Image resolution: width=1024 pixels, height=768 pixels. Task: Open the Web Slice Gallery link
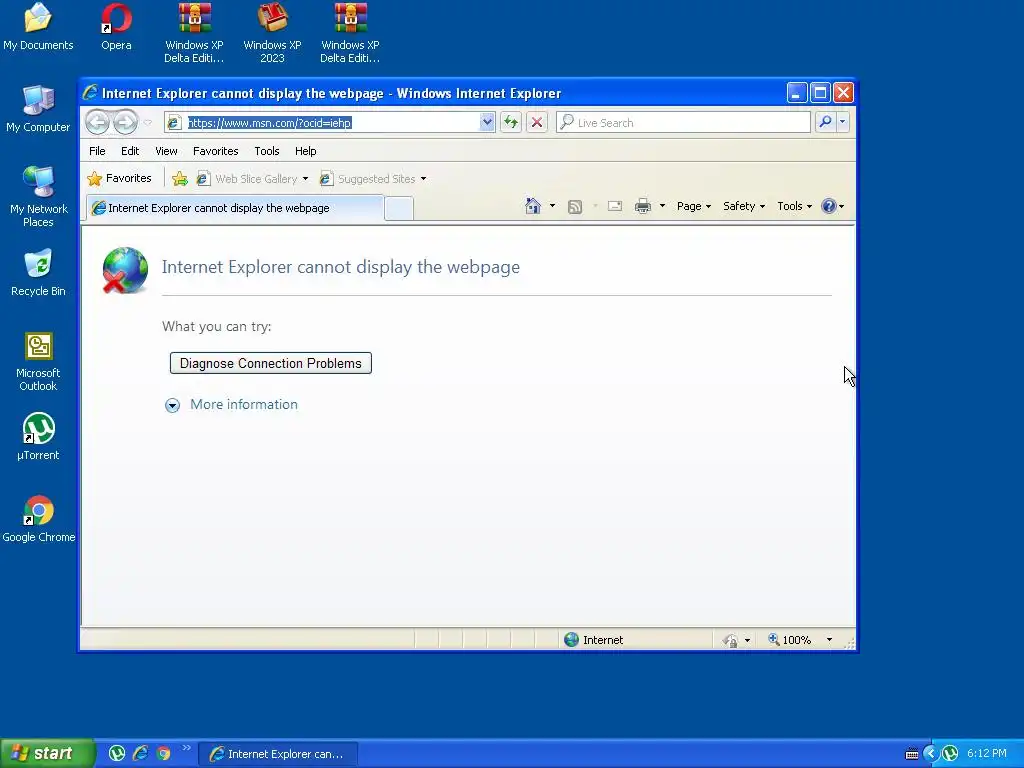[248, 179]
